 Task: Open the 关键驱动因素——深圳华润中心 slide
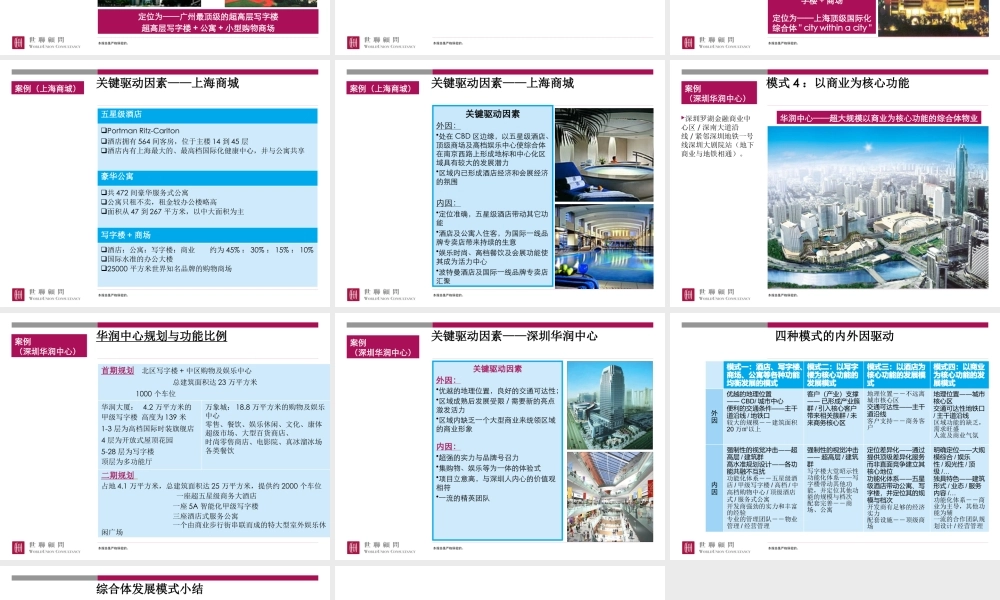coord(499,437)
